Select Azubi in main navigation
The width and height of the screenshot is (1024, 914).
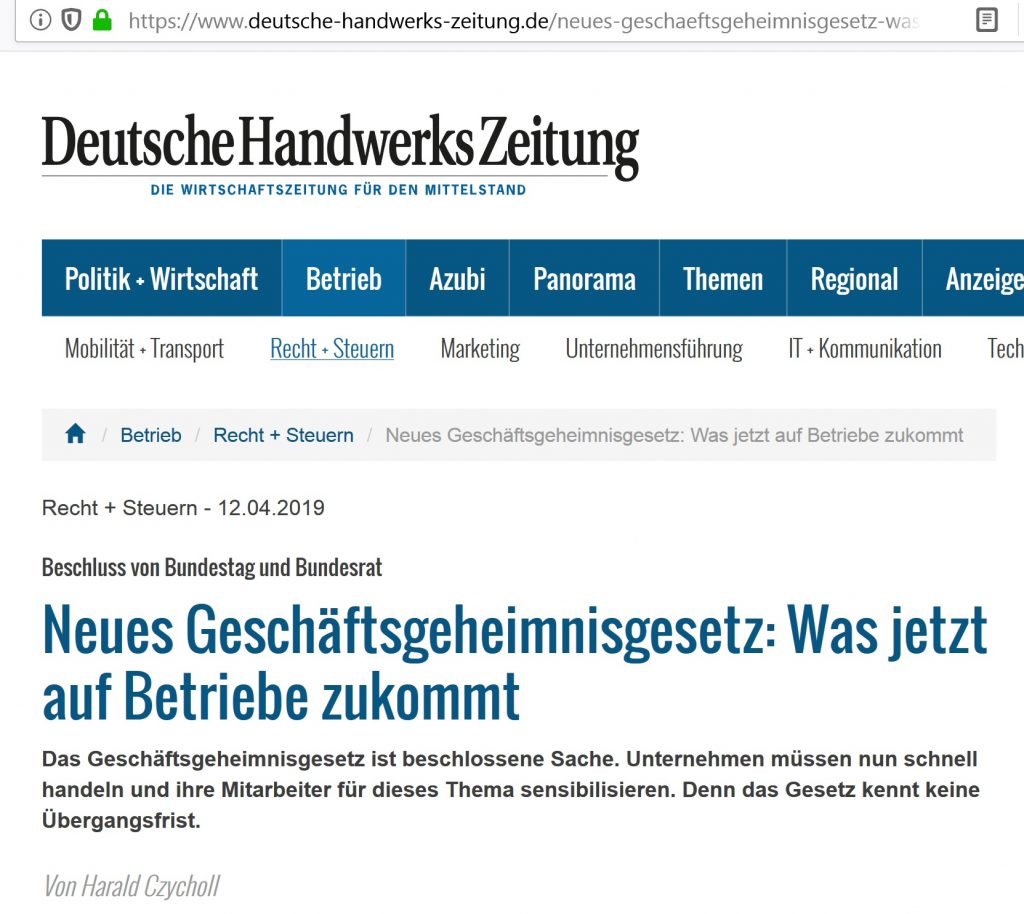point(457,279)
